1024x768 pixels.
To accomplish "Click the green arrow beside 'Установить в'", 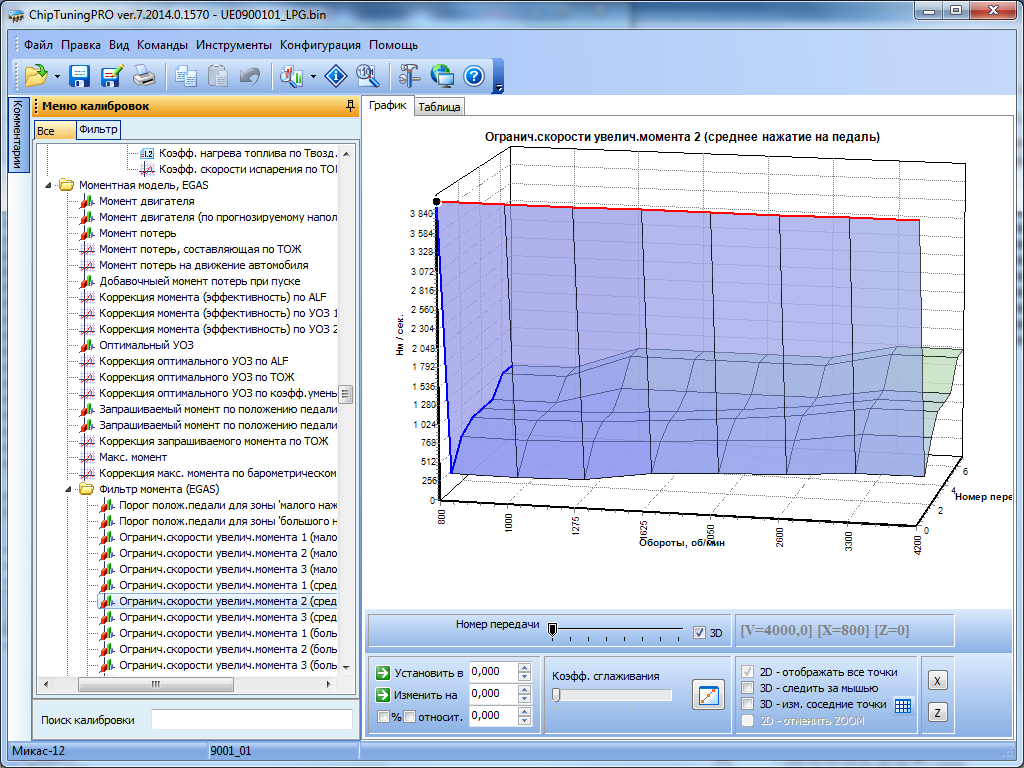I will 383,672.
